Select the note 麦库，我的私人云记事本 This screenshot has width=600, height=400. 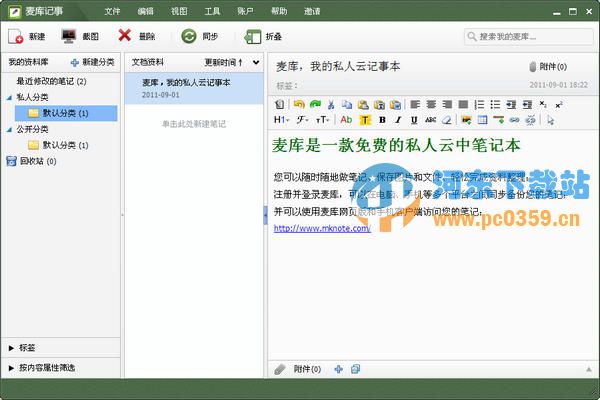pyautogui.click(x=194, y=88)
